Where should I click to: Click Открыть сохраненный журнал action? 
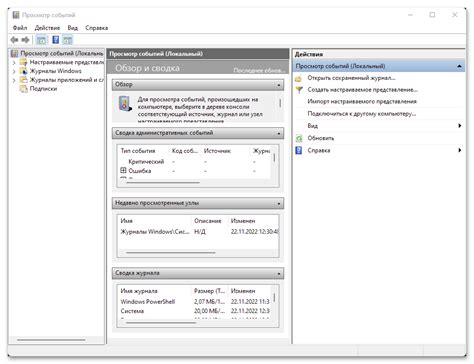[x=351, y=78]
